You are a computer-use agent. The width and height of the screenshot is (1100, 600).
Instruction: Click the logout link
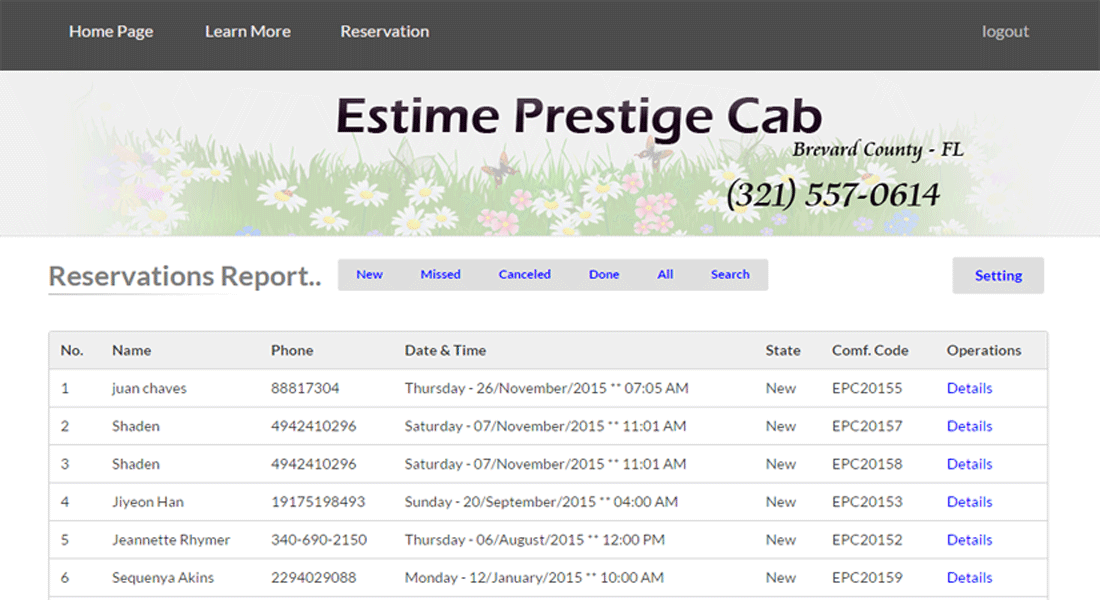point(1005,31)
